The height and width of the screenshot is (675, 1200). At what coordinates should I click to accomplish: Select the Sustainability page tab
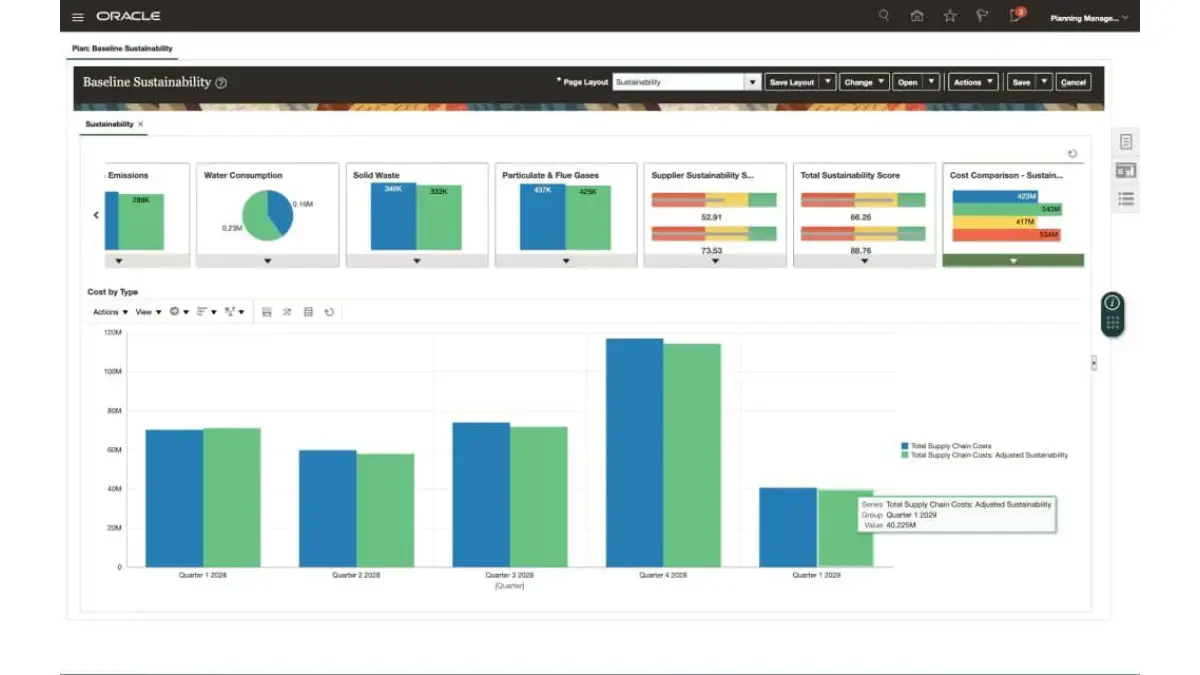pyautogui.click(x=109, y=124)
